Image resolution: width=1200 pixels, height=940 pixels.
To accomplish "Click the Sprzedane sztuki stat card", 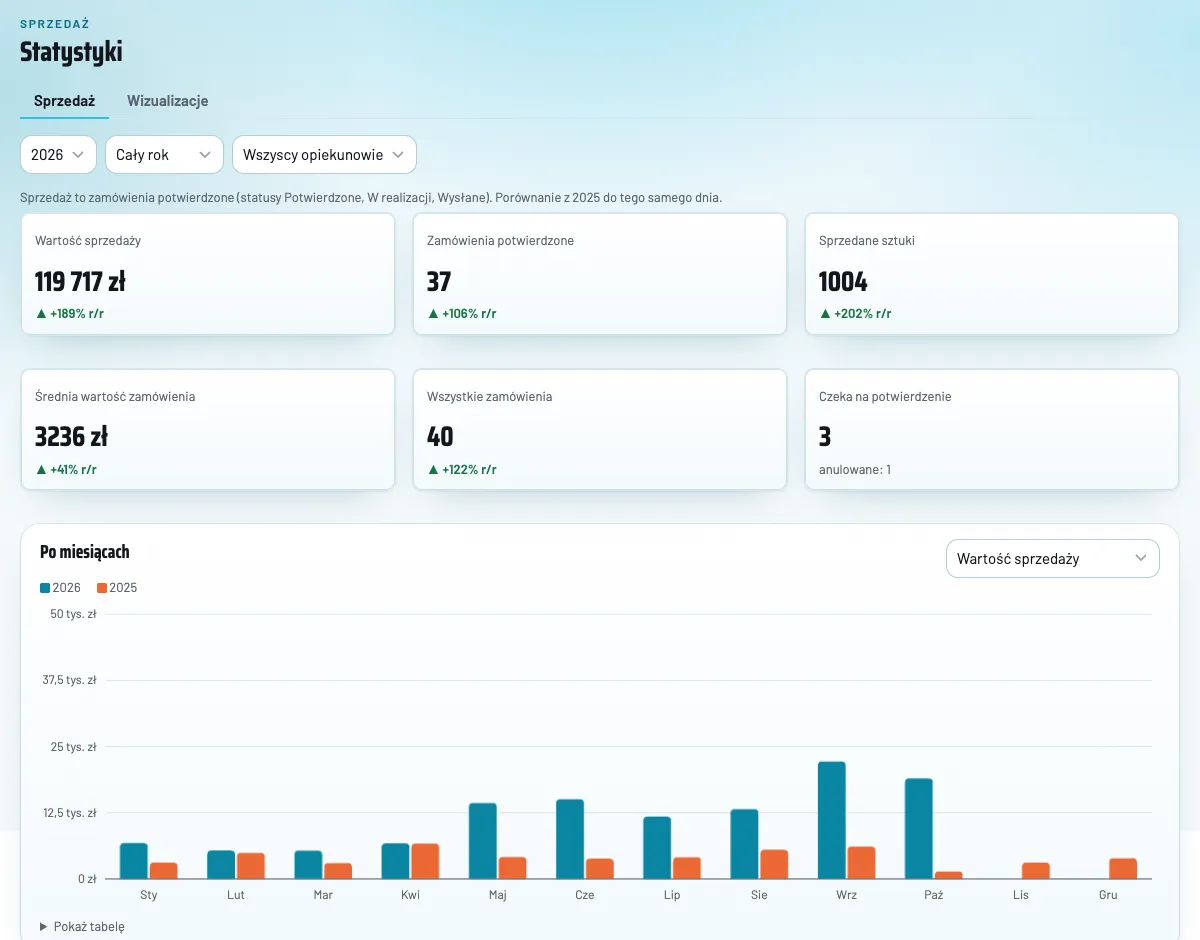I will (x=992, y=274).
